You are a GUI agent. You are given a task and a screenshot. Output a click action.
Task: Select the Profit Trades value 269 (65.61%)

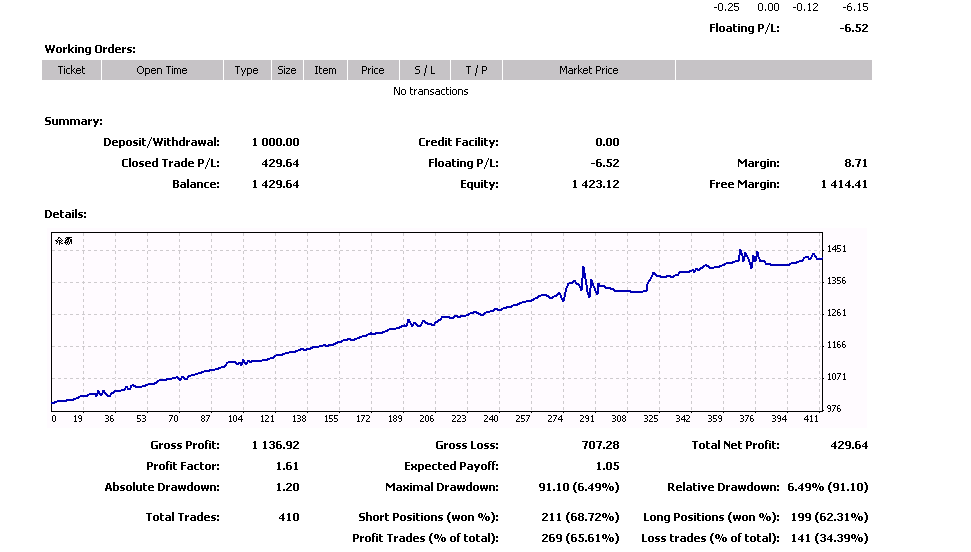pos(580,538)
